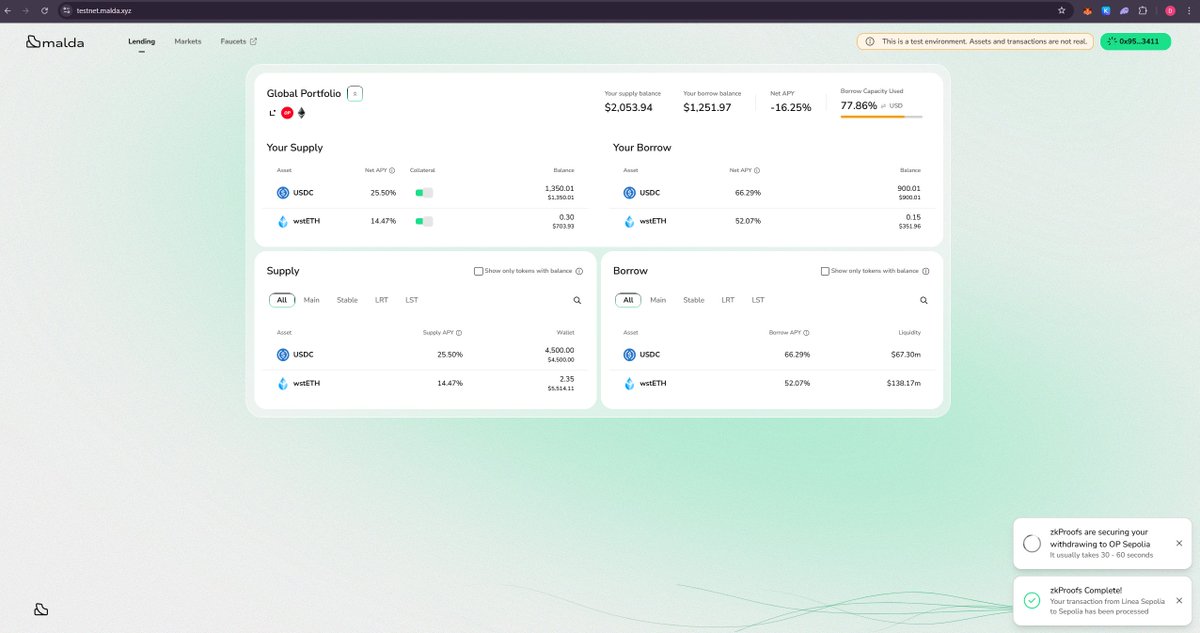The image size is (1200, 633).
Task: Click USDC icon in Borrow list
Action: coord(629,355)
